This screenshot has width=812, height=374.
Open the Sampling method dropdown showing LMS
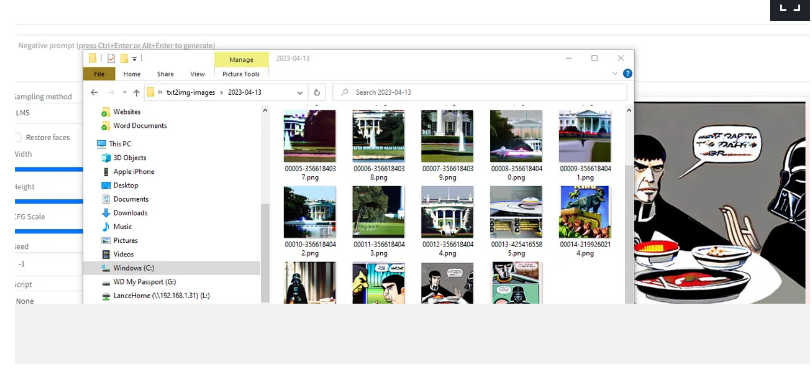pyautogui.click(x=49, y=113)
